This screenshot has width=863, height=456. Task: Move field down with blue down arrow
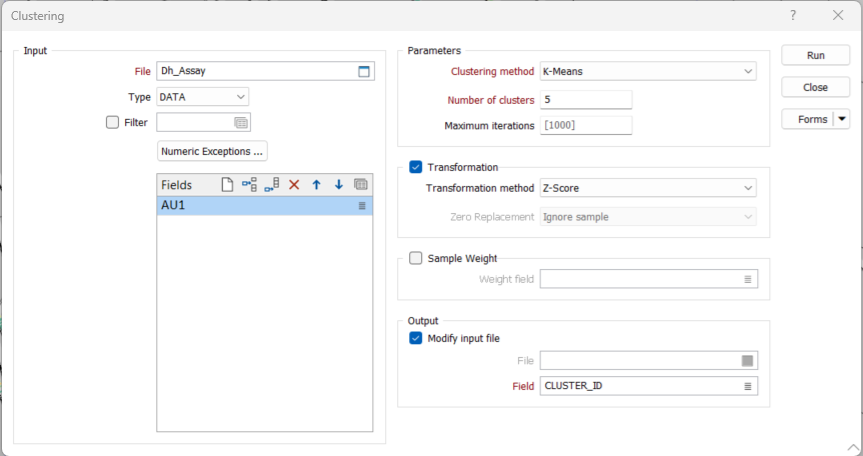click(x=339, y=185)
